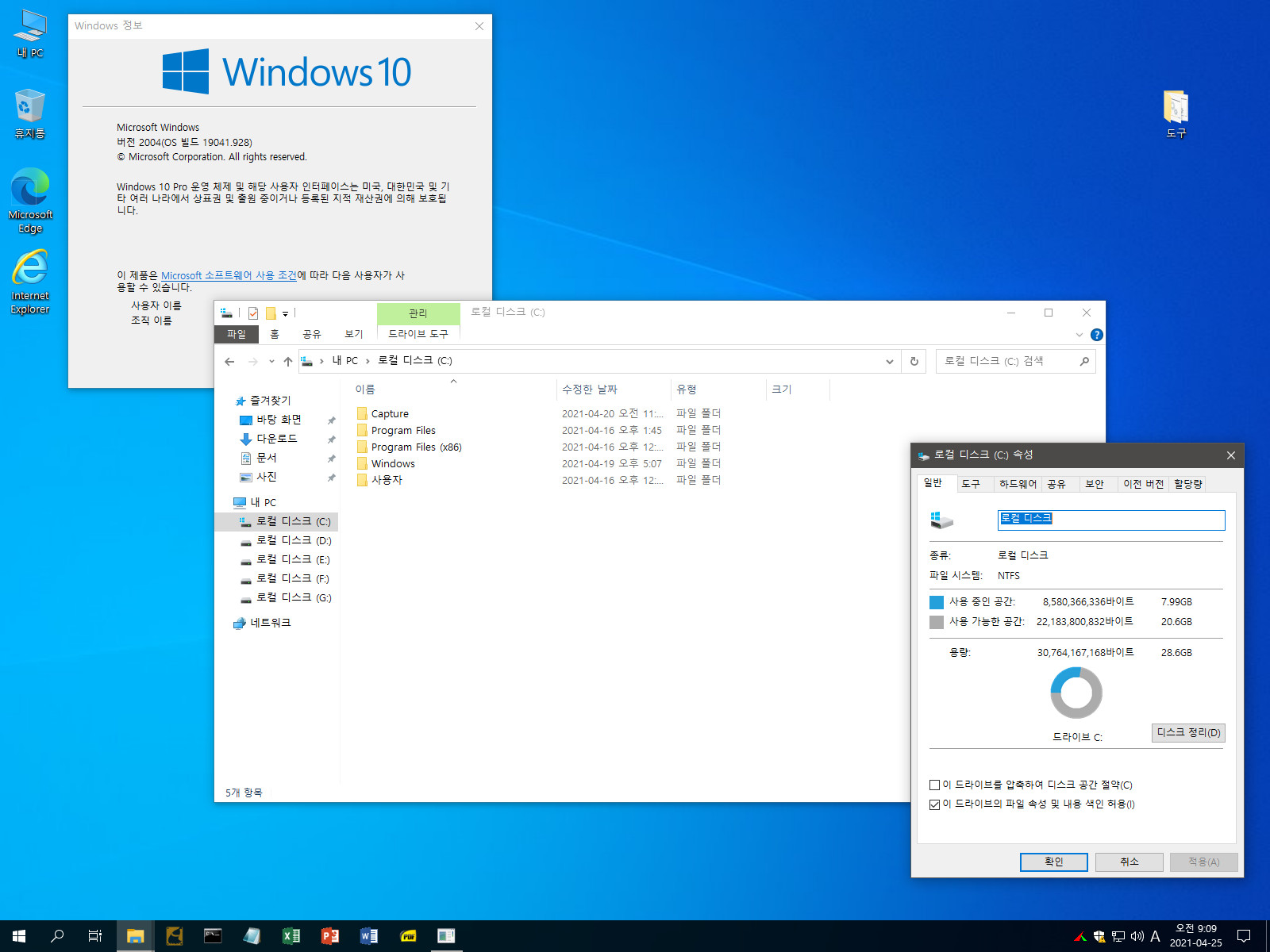
Task: Select the Program Files (x86) folder
Action: tap(410, 447)
